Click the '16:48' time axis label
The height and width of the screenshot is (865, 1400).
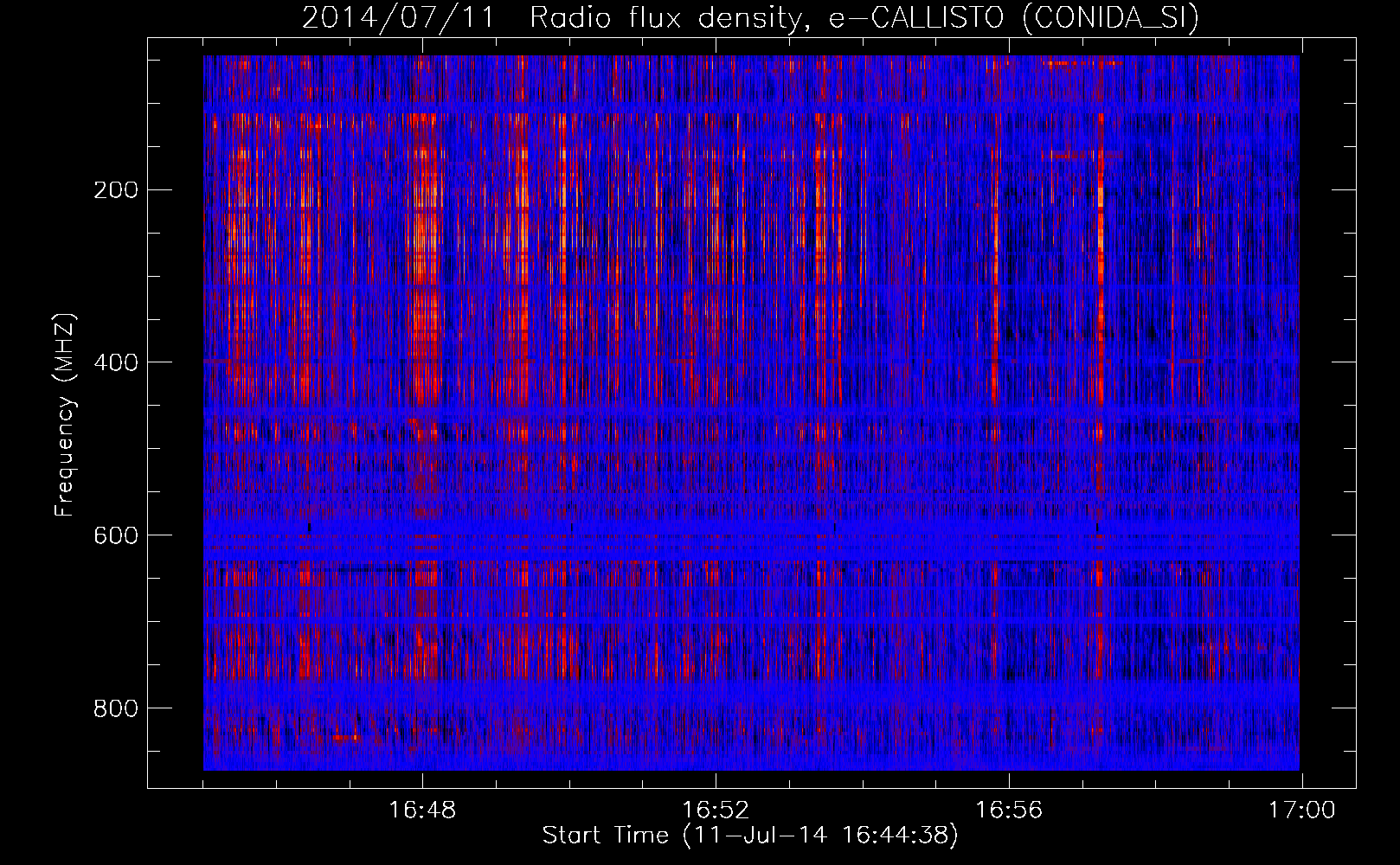coord(422,811)
